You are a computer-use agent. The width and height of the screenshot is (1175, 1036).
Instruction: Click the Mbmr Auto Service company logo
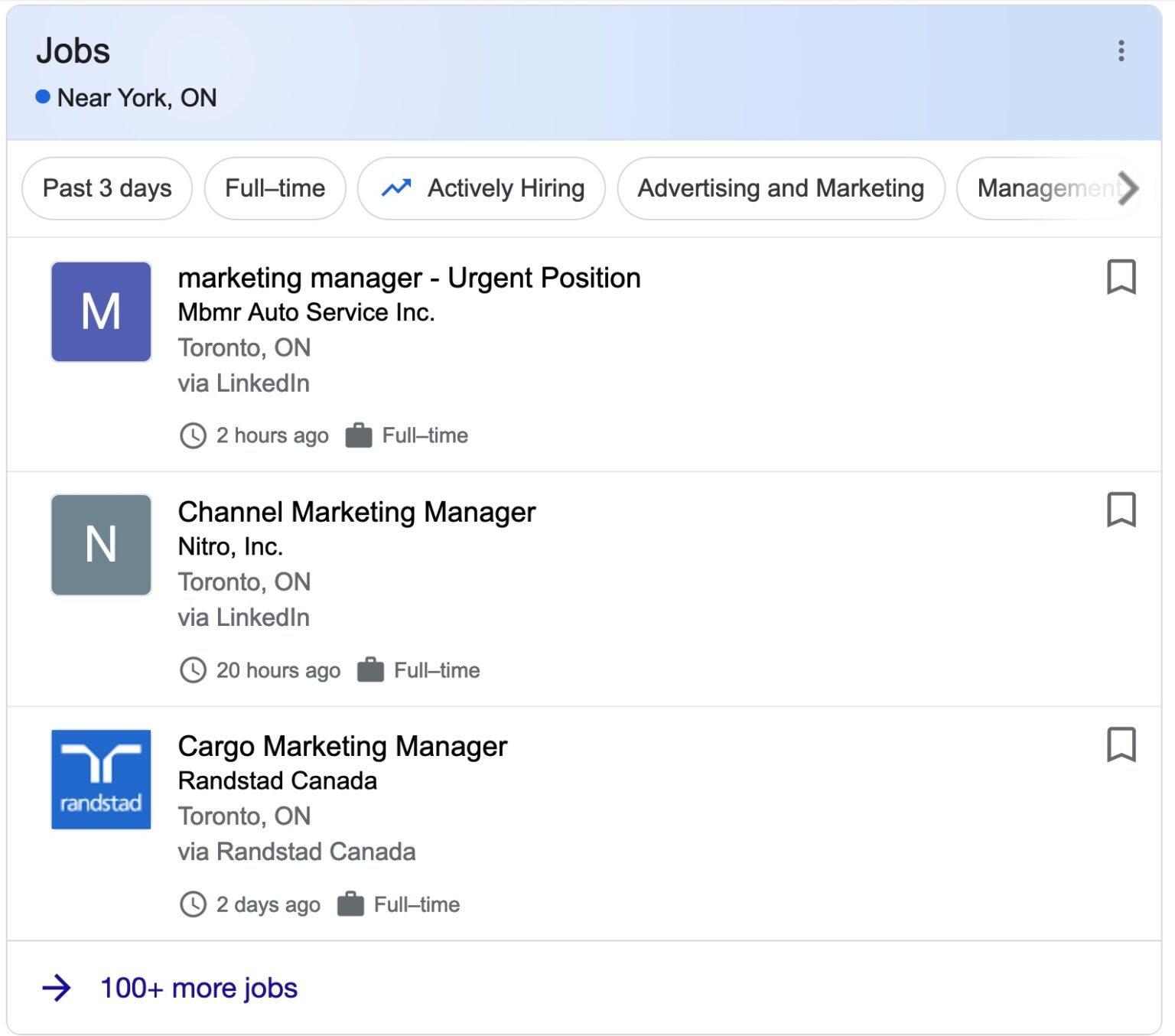(x=100, y=311)
